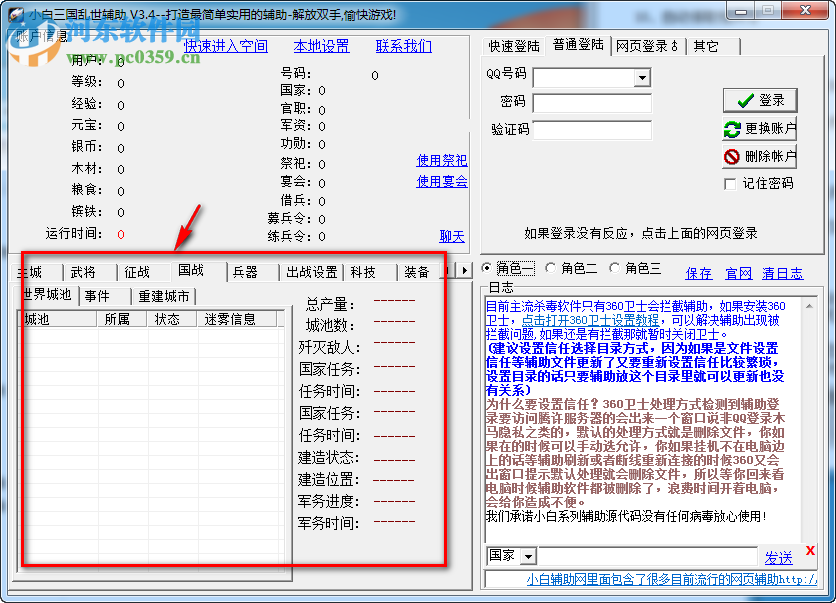The width and height of the screenshot is (836, 603).
Task: Click the 快速进入空间 link
Action: [226, 46]
